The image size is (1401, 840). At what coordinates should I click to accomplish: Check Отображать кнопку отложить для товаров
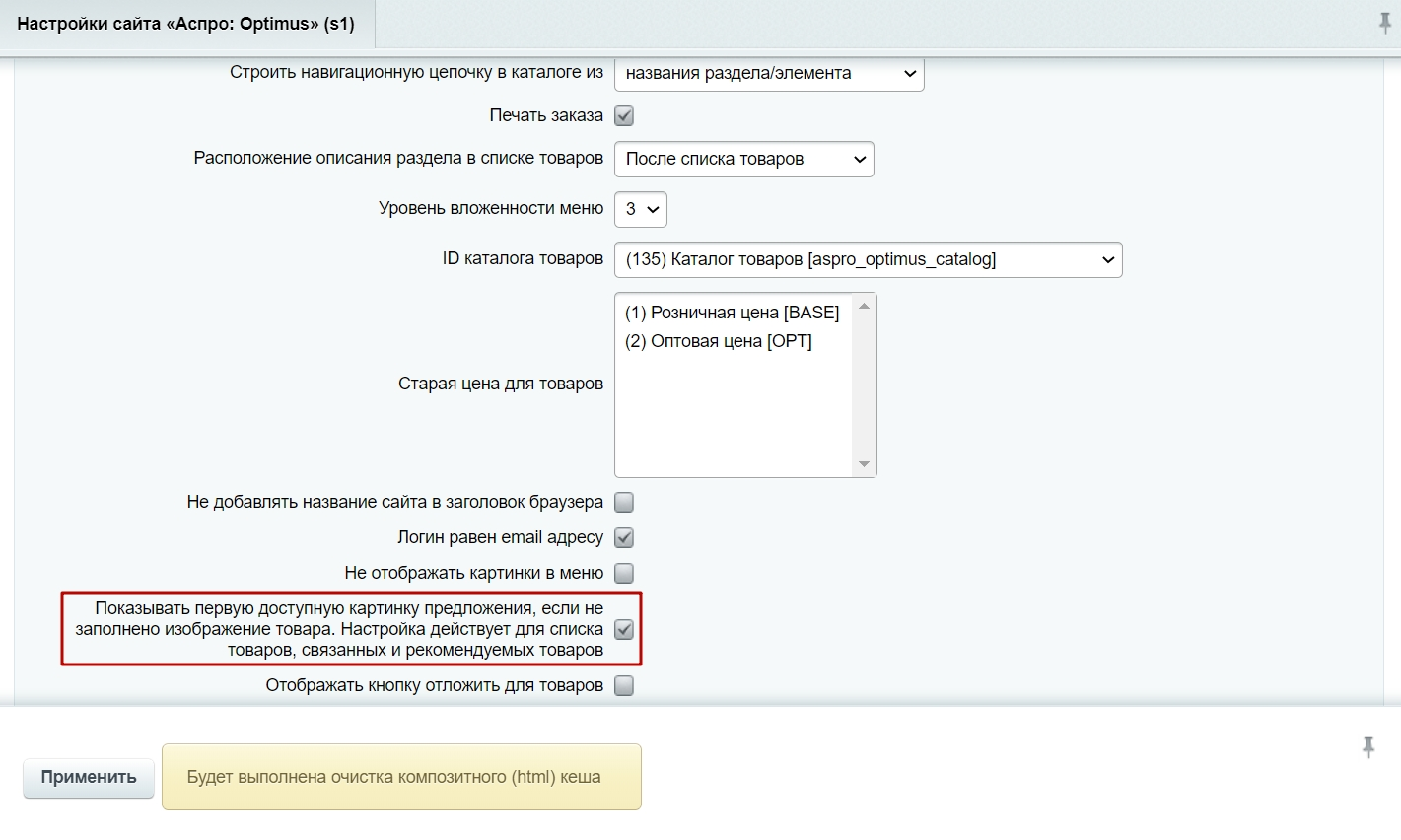point(624,686)
